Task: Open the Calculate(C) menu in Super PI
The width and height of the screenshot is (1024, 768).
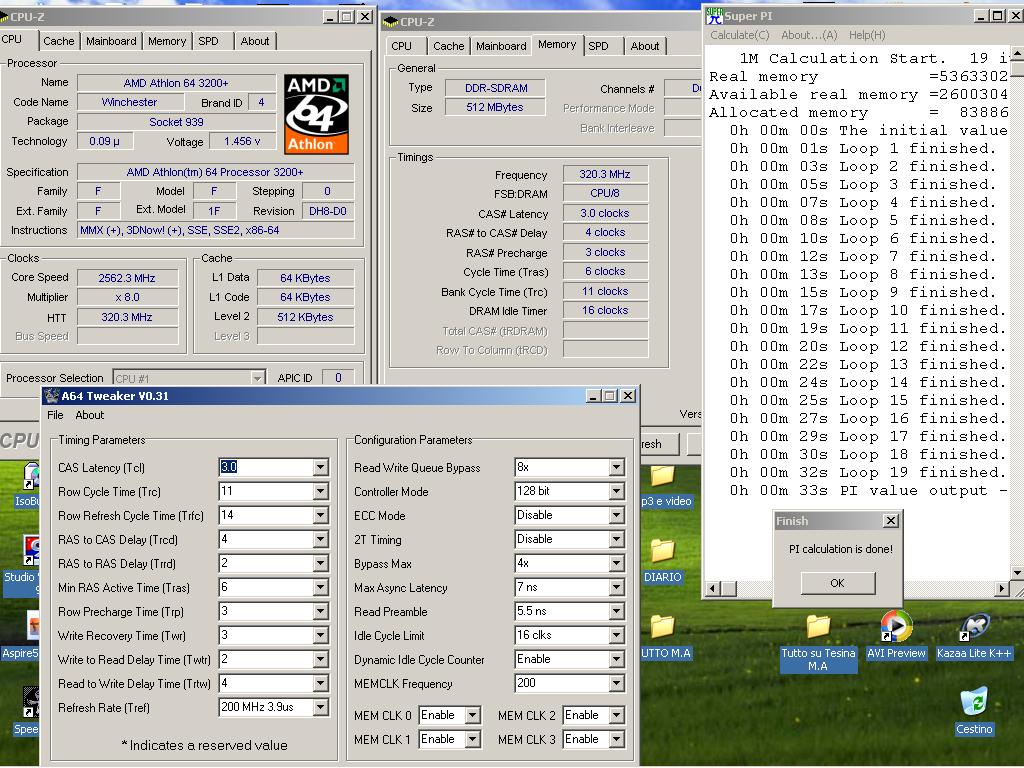Action: [740, 35]
